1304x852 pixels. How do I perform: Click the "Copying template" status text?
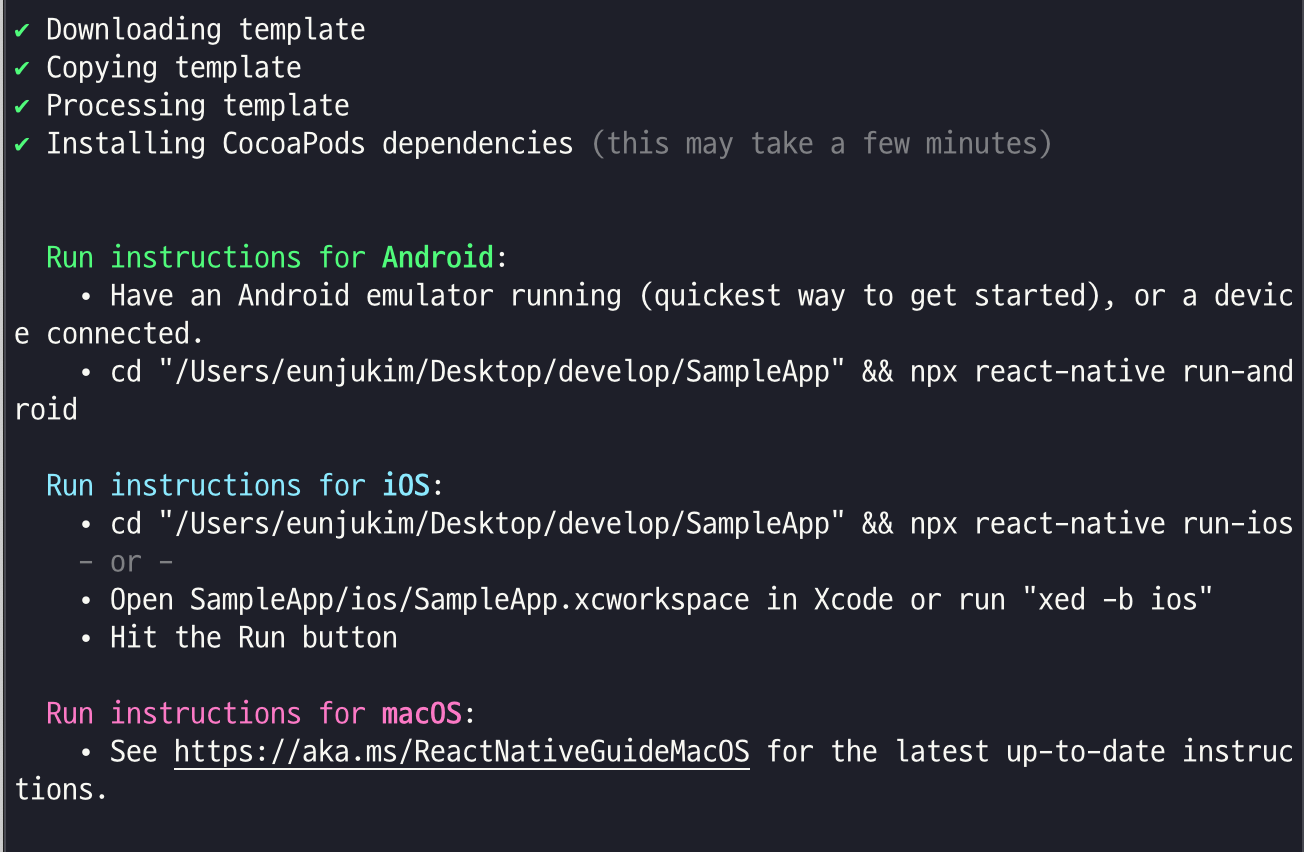(x=173, y=68)
